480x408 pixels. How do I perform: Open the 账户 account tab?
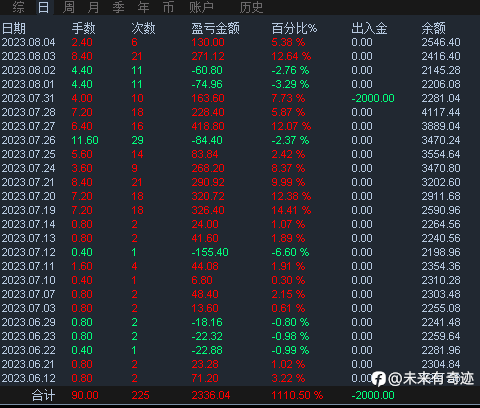click(x=202, y=7)
